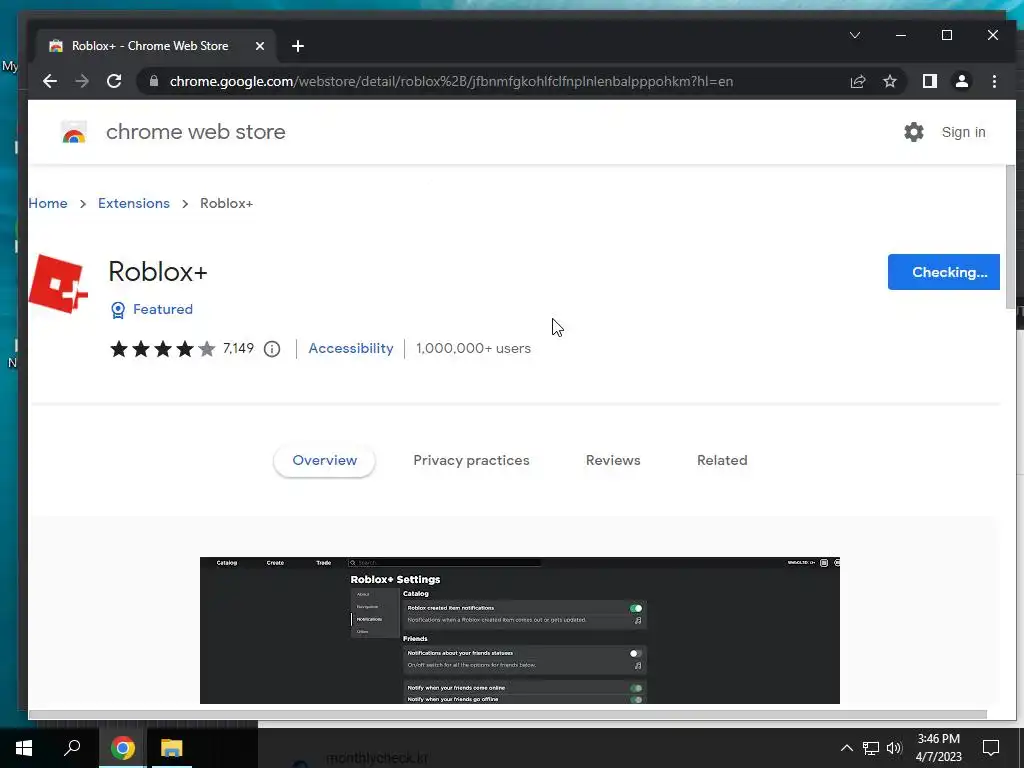Open the notification center icon
This screenshot has height=768, width=1024.
[991, 748]
